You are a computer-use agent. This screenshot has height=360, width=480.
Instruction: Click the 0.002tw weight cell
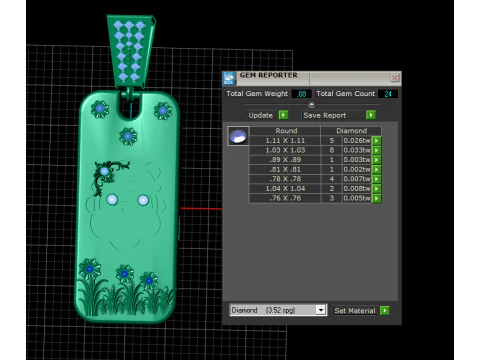(x=357, y=170)
